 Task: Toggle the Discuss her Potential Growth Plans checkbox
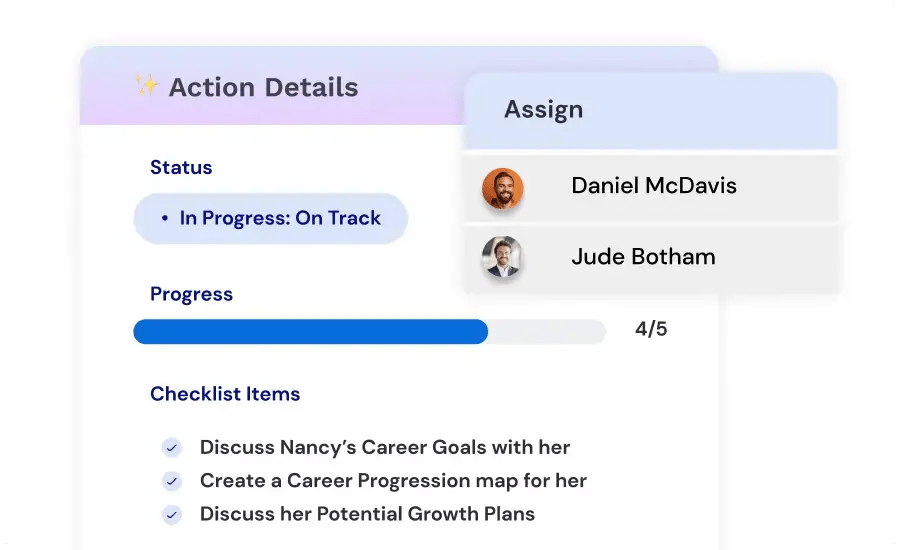coord(171,514)
